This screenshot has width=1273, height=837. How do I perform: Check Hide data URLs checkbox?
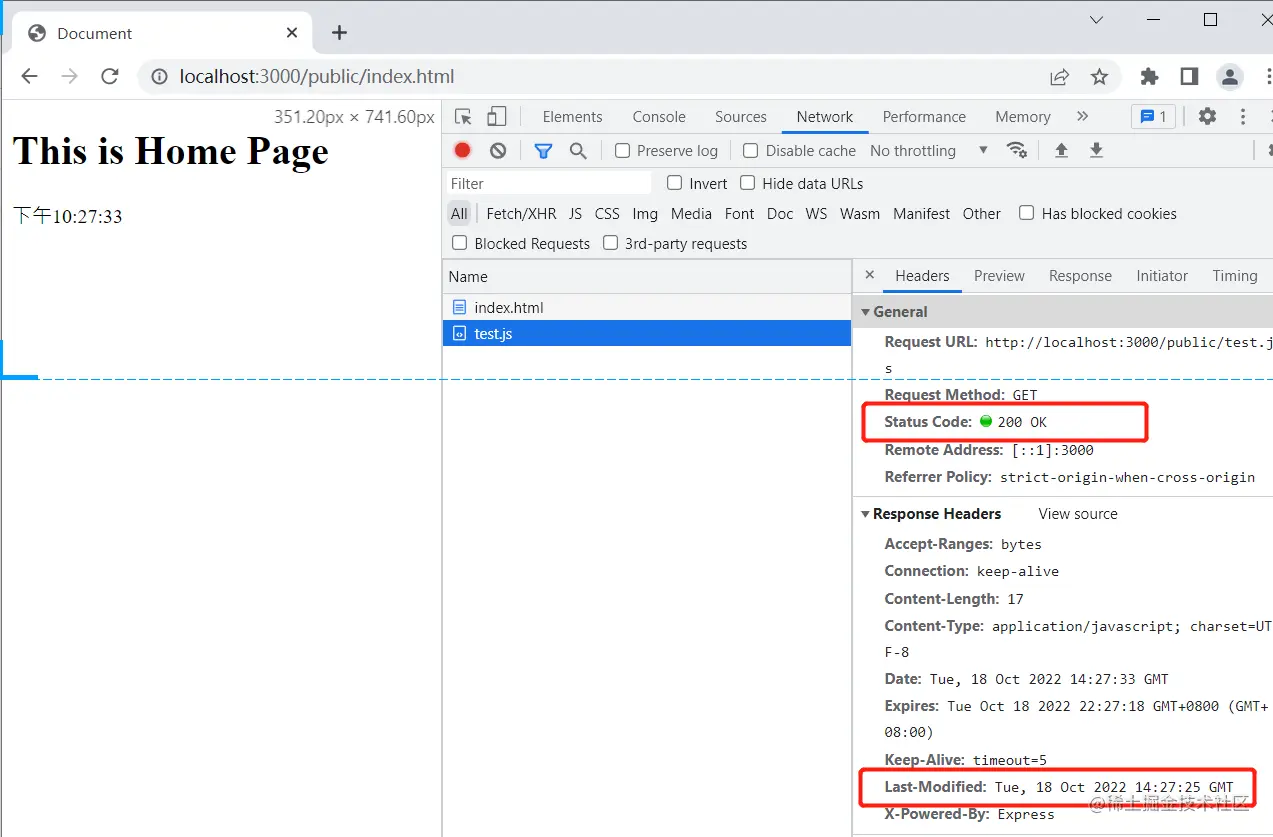748,183
